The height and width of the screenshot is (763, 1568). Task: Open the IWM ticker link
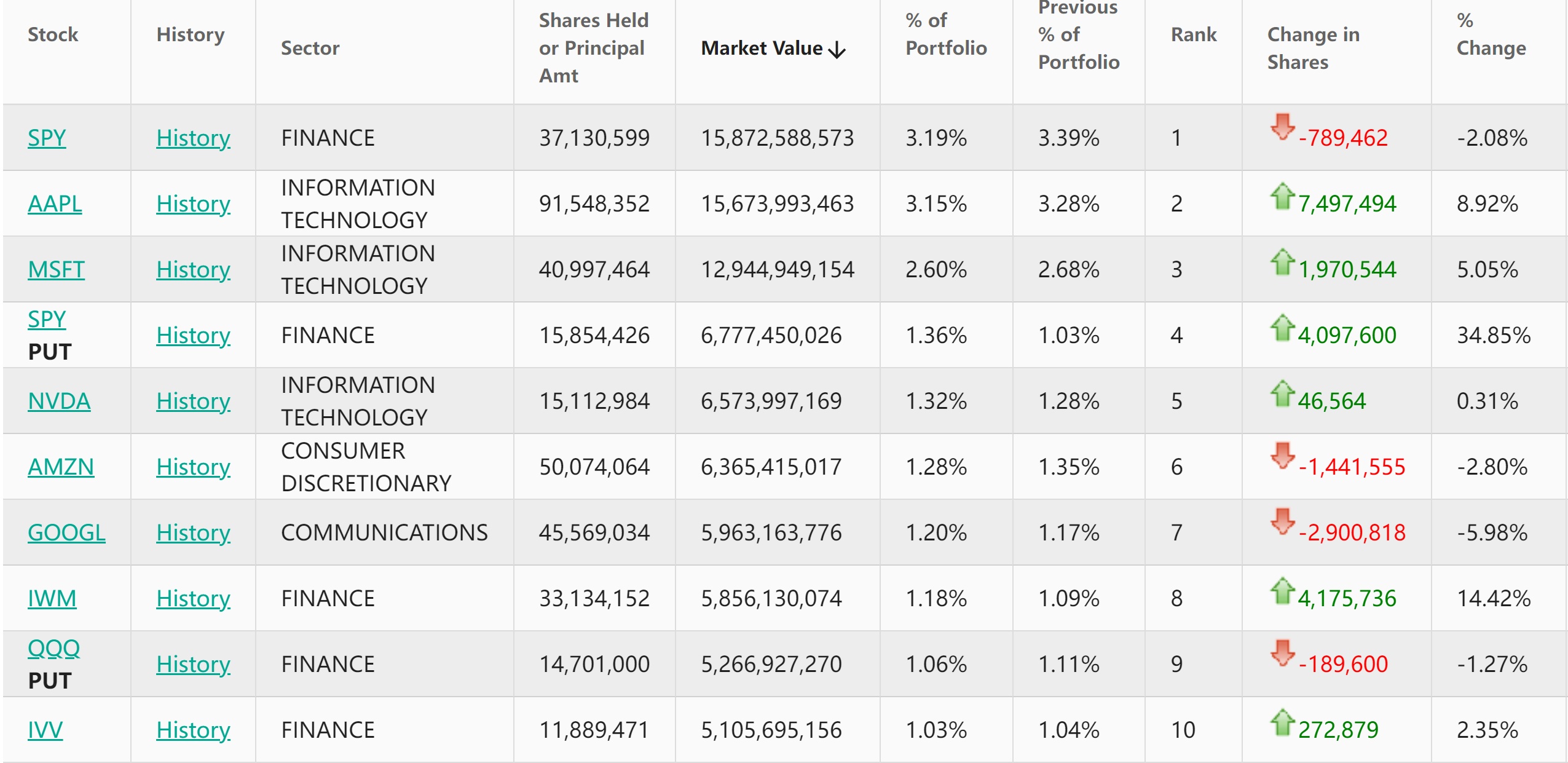point(52,598)
